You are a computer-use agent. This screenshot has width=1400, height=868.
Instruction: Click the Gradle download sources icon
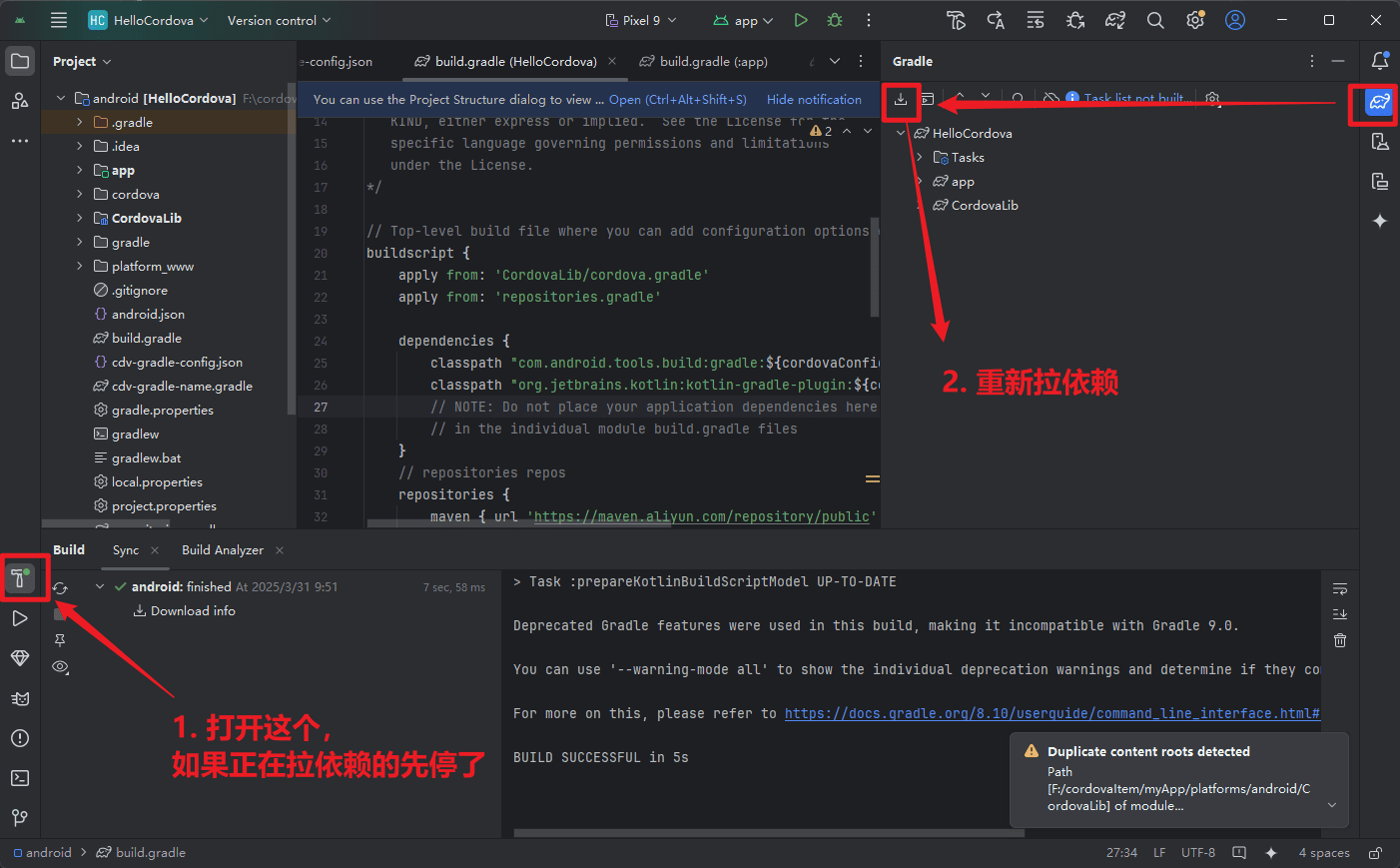click(901, 99)
